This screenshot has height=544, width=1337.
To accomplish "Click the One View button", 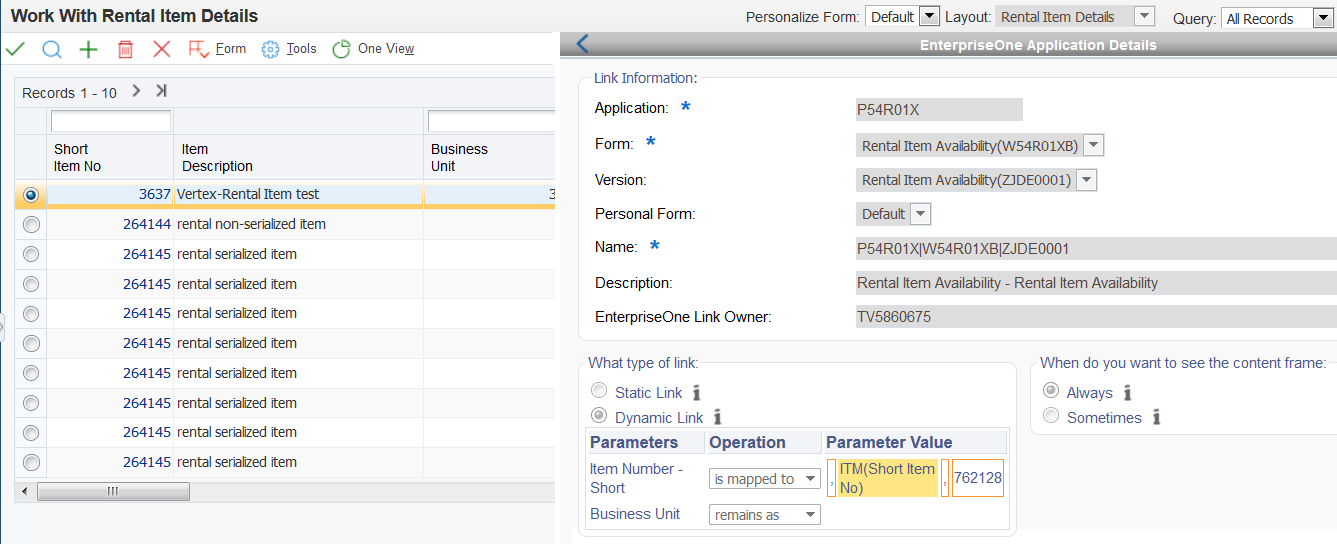I will (373, 49).
